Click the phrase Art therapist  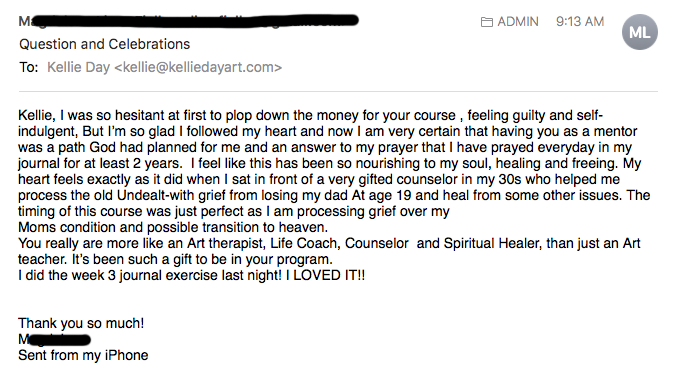pyautogui.click(x=225, y=243)
